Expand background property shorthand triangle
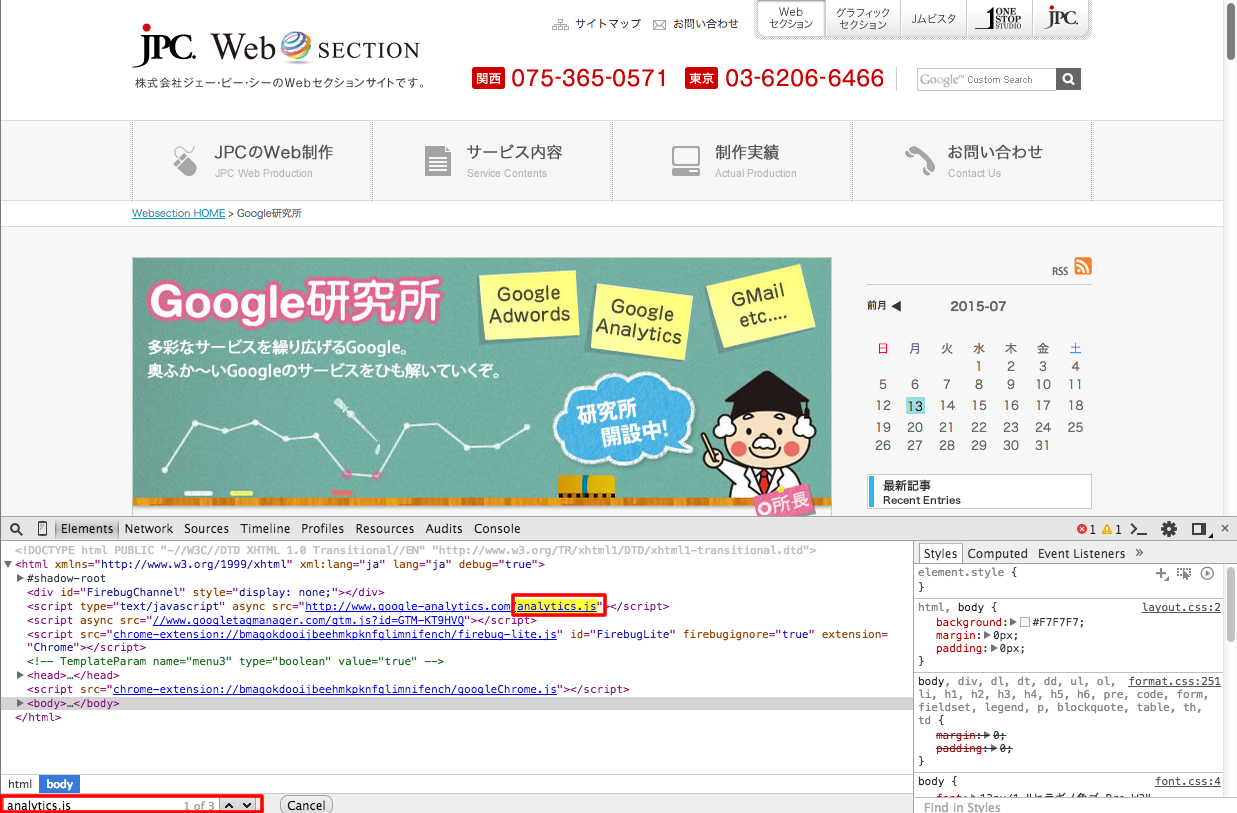1237x813 pixels. point(1011,622)
